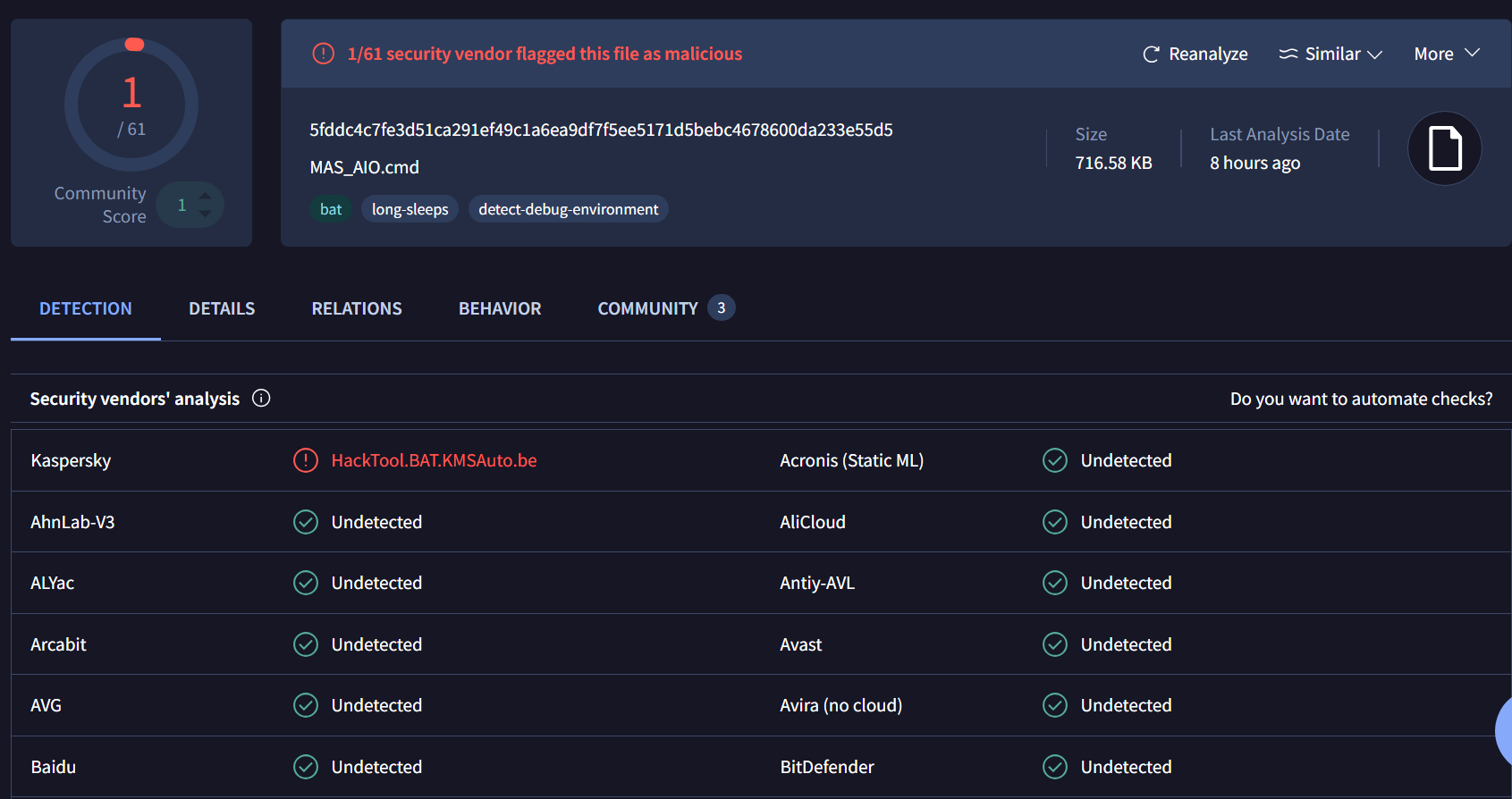Click the file type icon

click(1444, 148)
